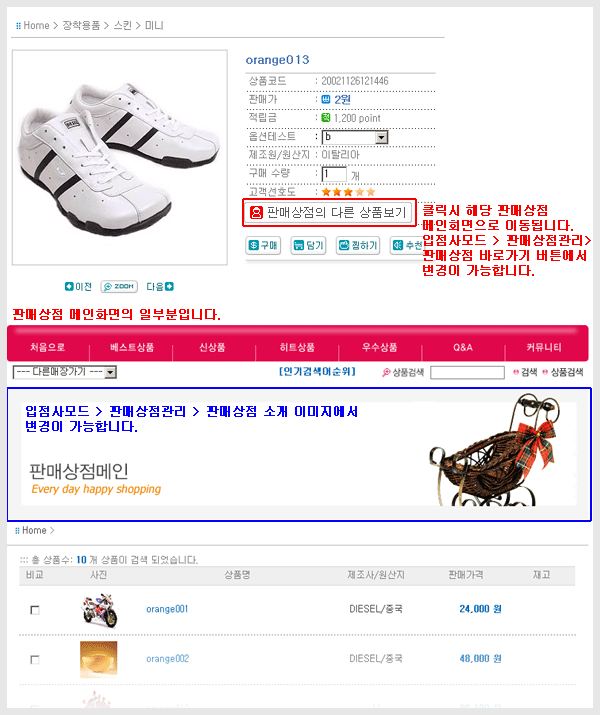Open the Q&A menu tab
This screenshot has width=600, height=715.
[463, 347]
